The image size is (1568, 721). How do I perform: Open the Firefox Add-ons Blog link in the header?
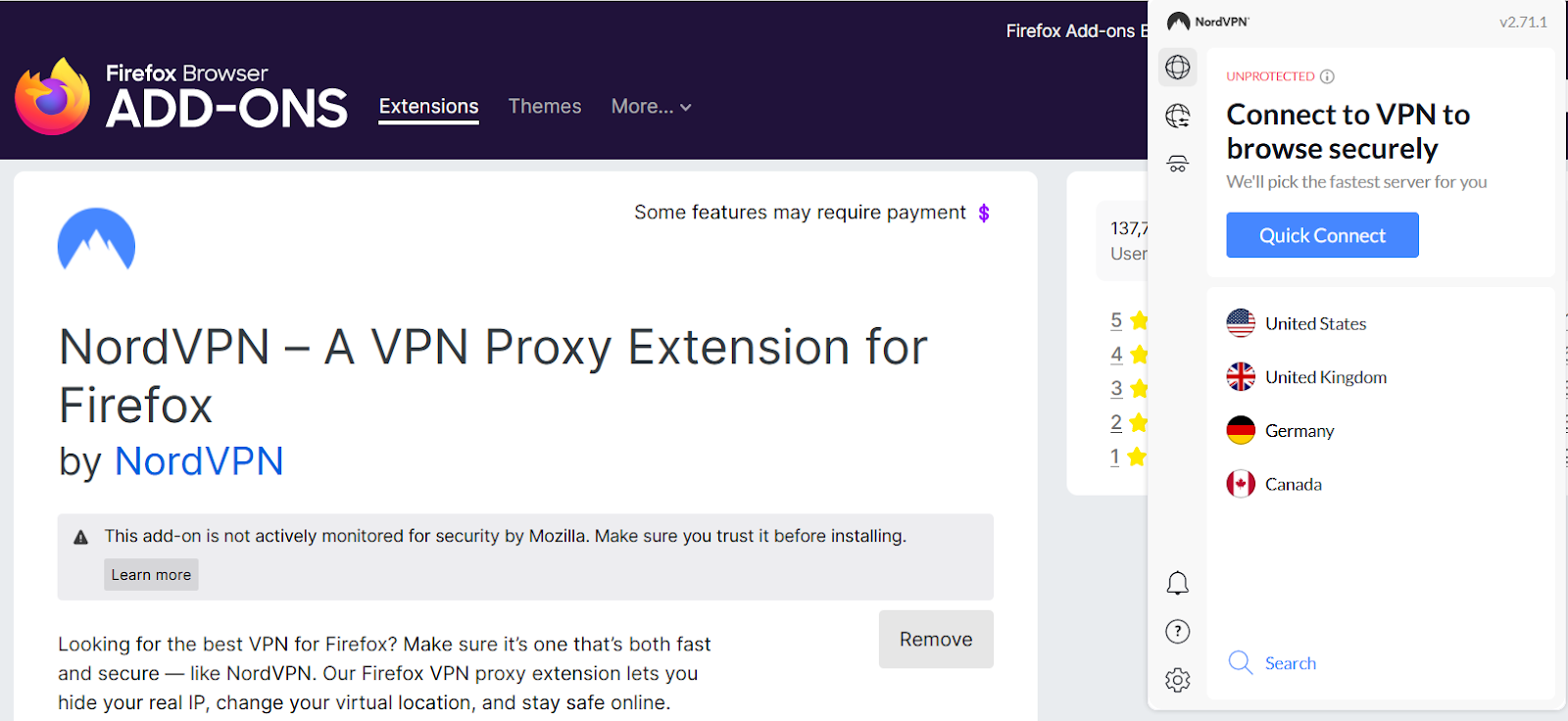(1076, 31)
